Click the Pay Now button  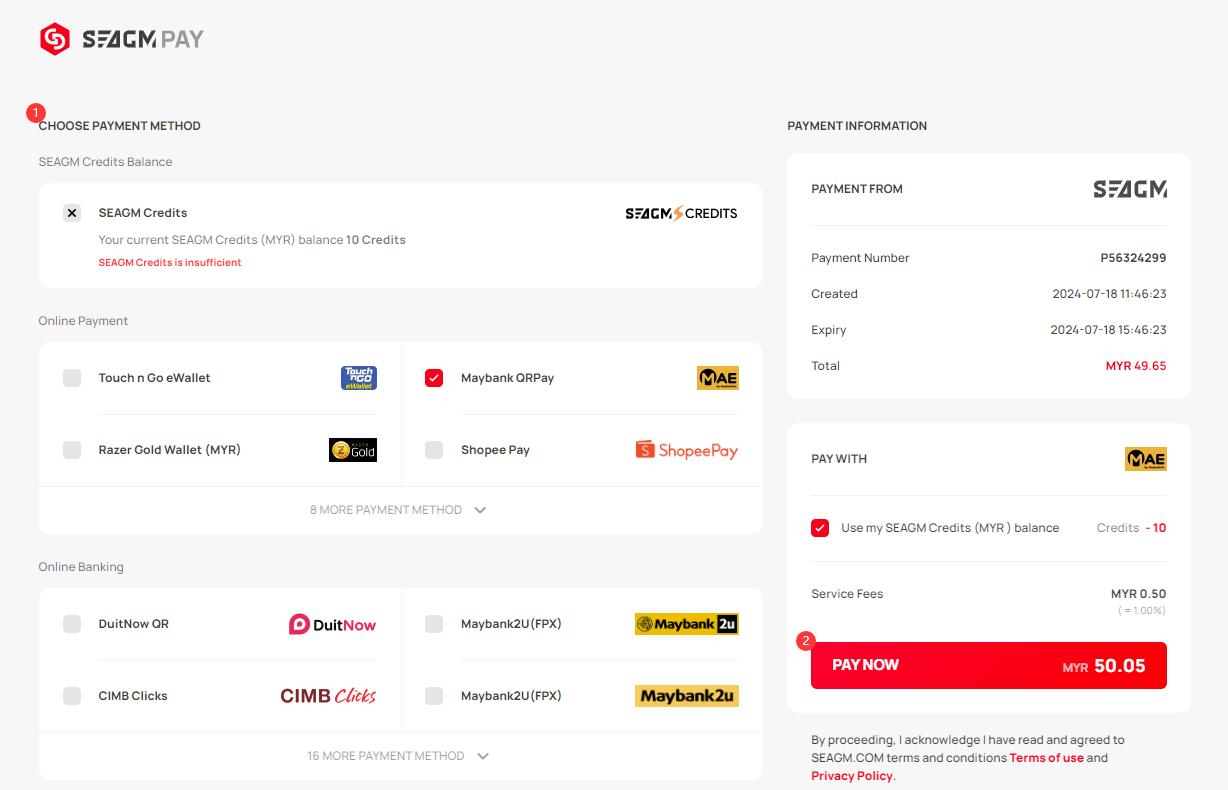989,666
